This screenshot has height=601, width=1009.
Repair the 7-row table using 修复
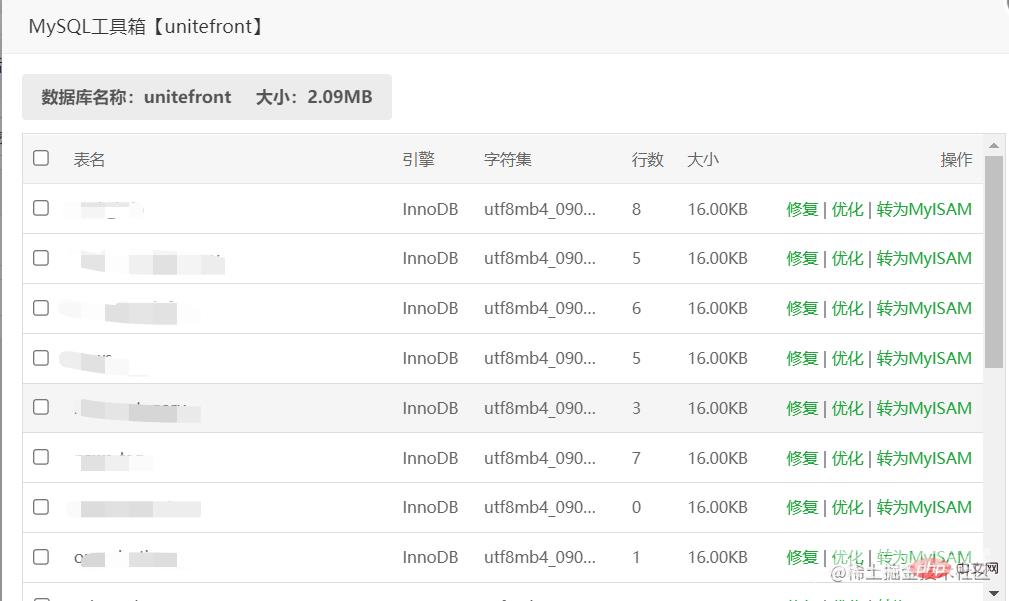(802, 458)
